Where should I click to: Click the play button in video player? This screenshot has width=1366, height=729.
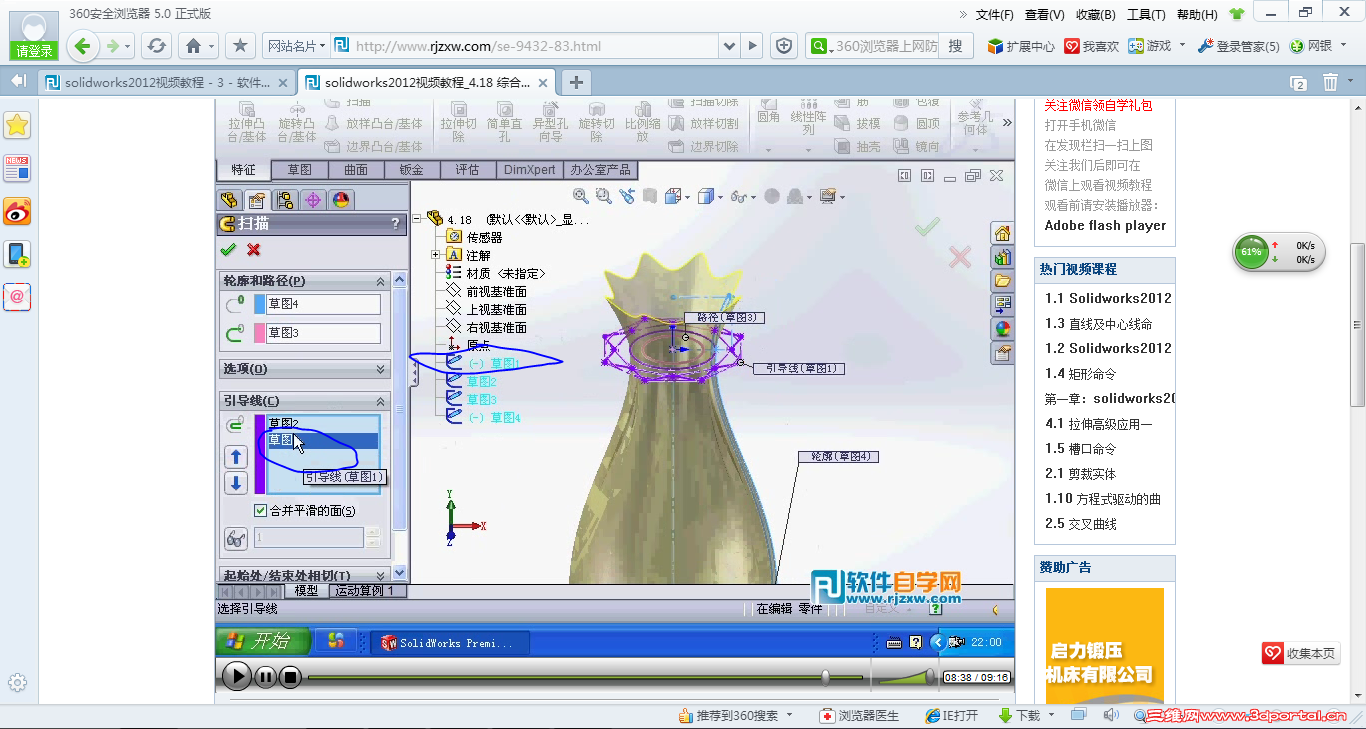(x=237, y=677)
